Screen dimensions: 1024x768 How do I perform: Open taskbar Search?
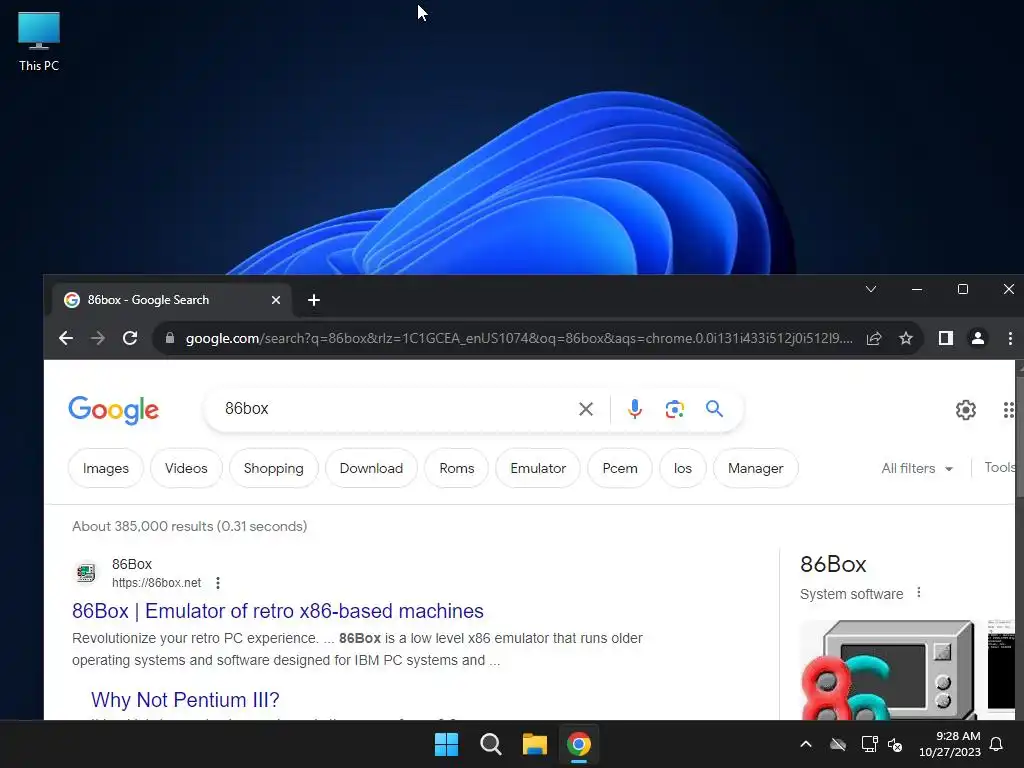coord(490,744)
